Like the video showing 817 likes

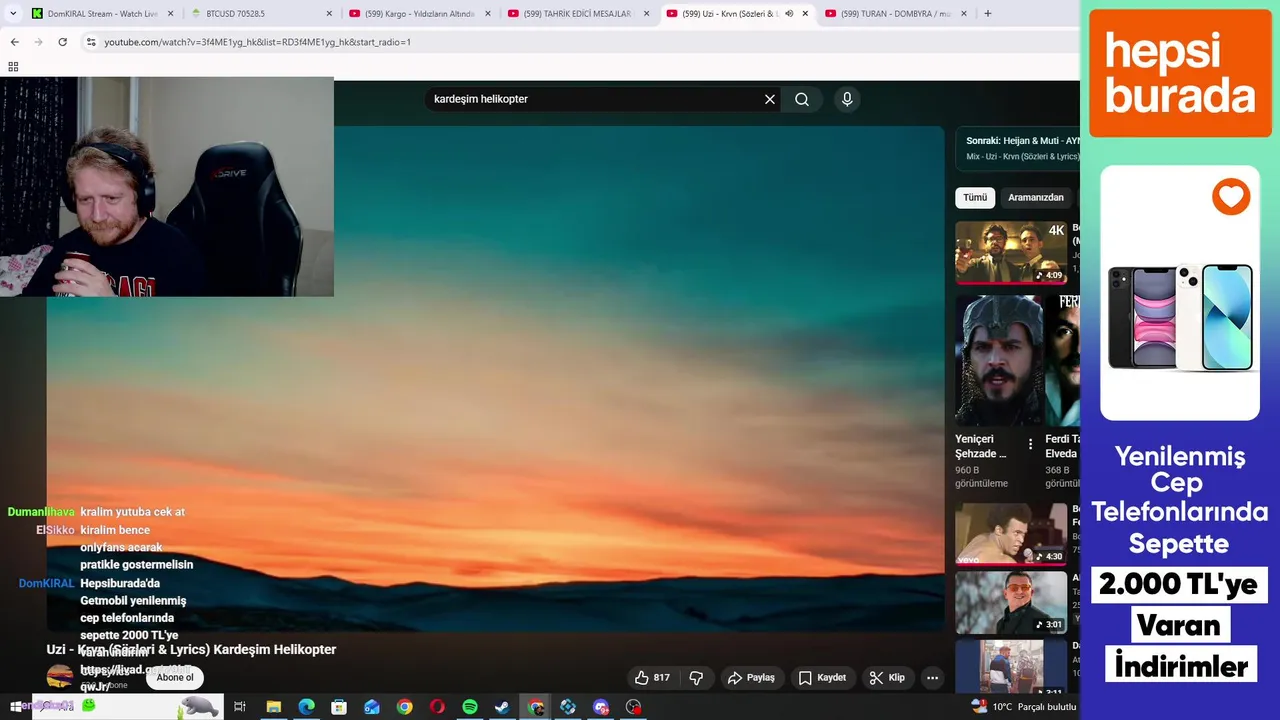tap(651, 678)
